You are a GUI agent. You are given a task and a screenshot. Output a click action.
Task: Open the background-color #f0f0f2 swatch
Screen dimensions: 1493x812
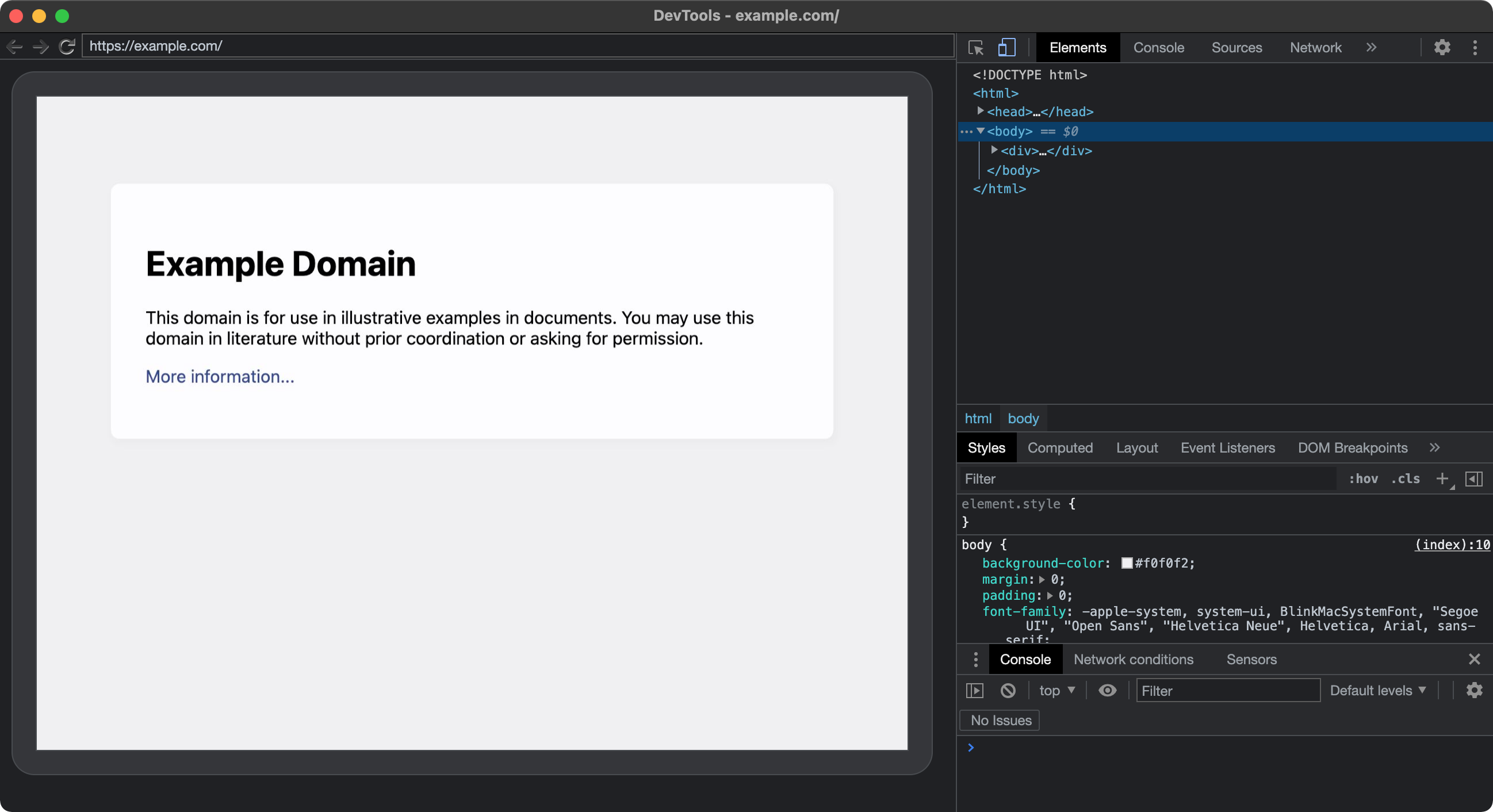(1127, 564)
